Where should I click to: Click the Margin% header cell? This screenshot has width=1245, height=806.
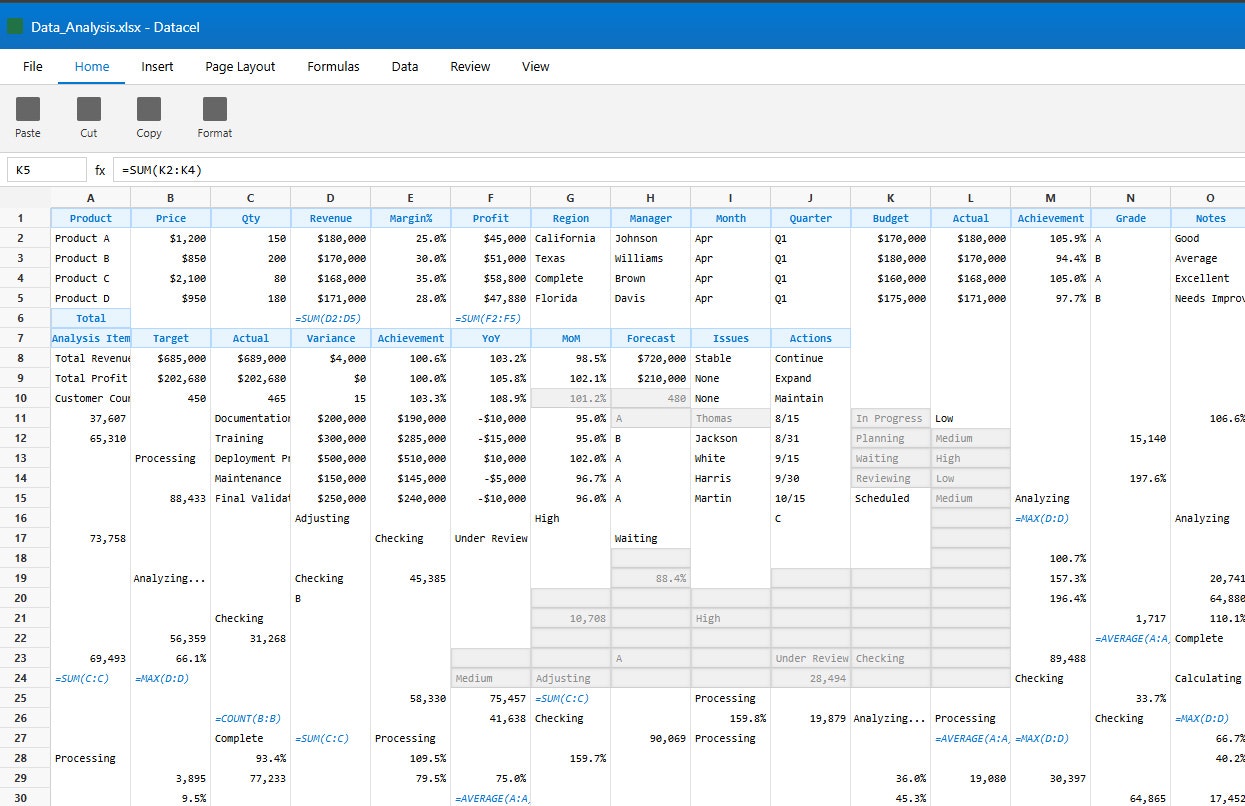[x=411, y=218]
